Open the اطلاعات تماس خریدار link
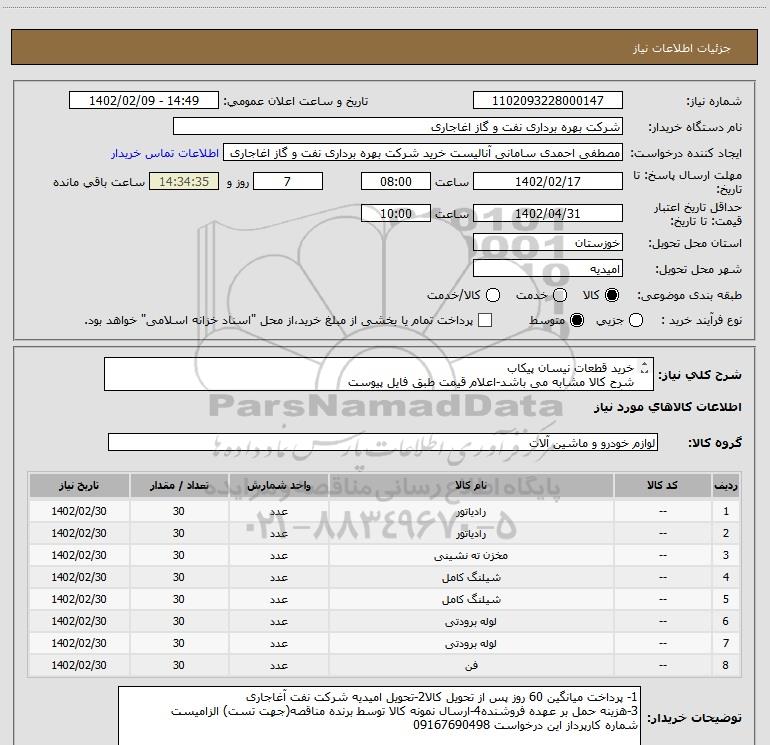The image size is (770, 745). pos(165,153)
